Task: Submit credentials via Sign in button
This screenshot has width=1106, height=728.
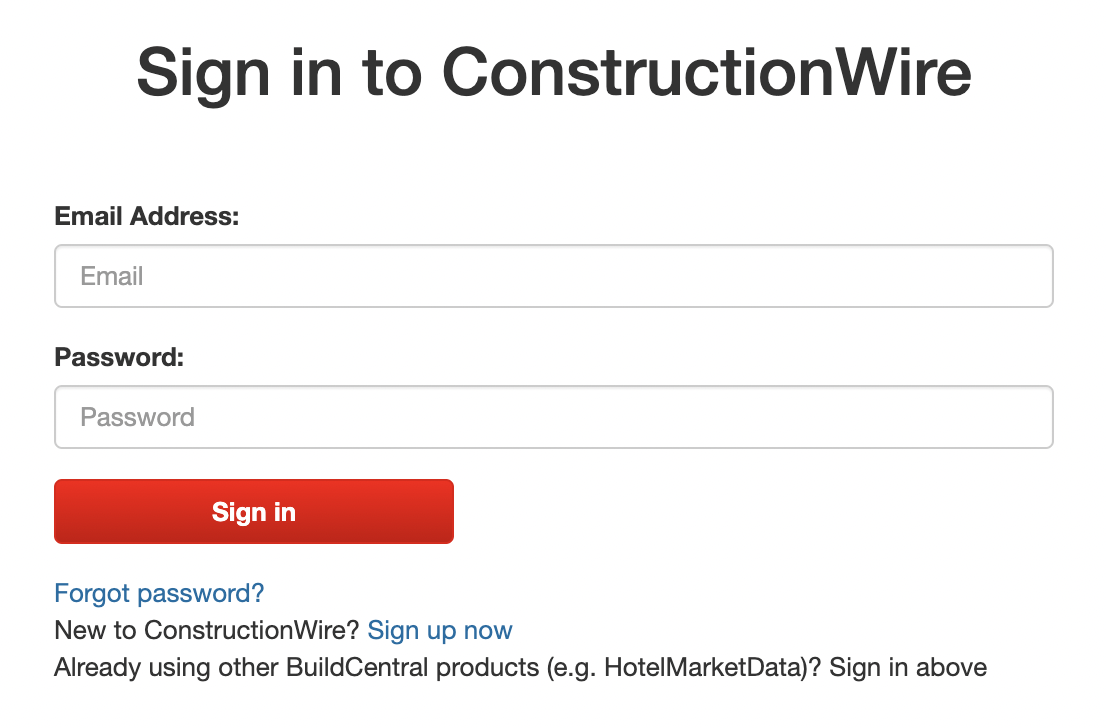Action: pos(253,511)
